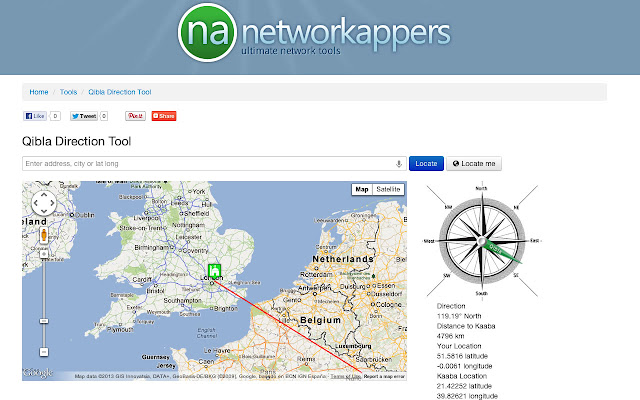
Task: Click the Dublin label on map
Action: pyautogui.click(x=85, y=215)
